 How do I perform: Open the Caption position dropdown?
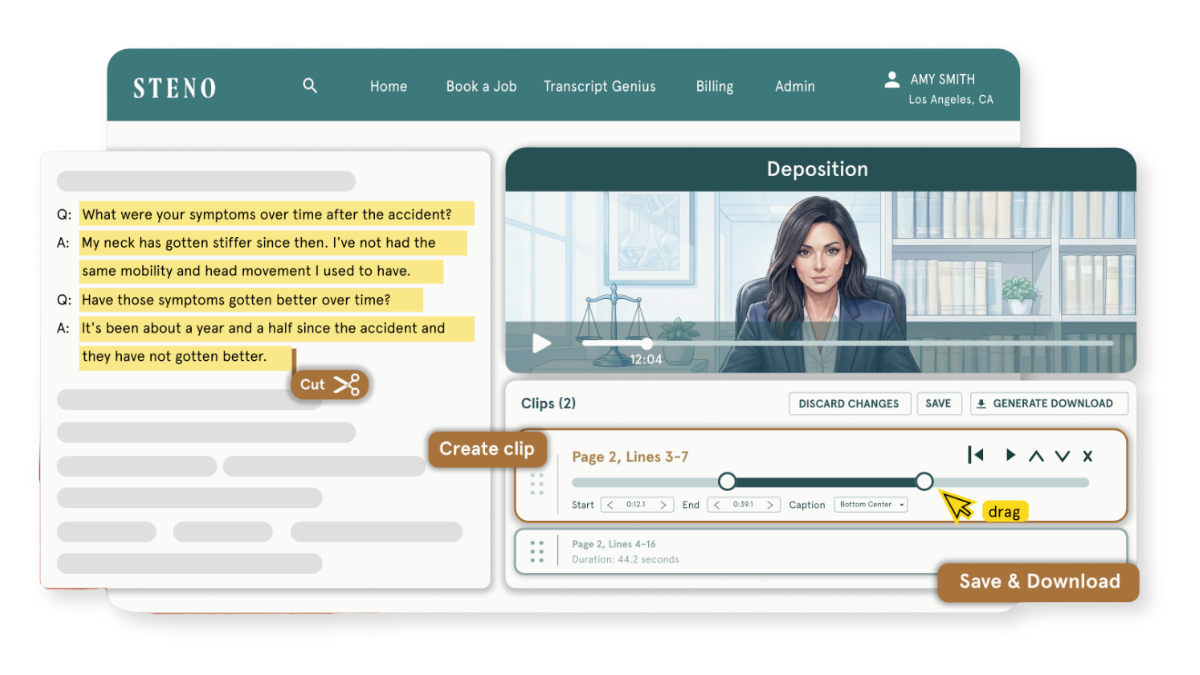click(x=871, y=505)
